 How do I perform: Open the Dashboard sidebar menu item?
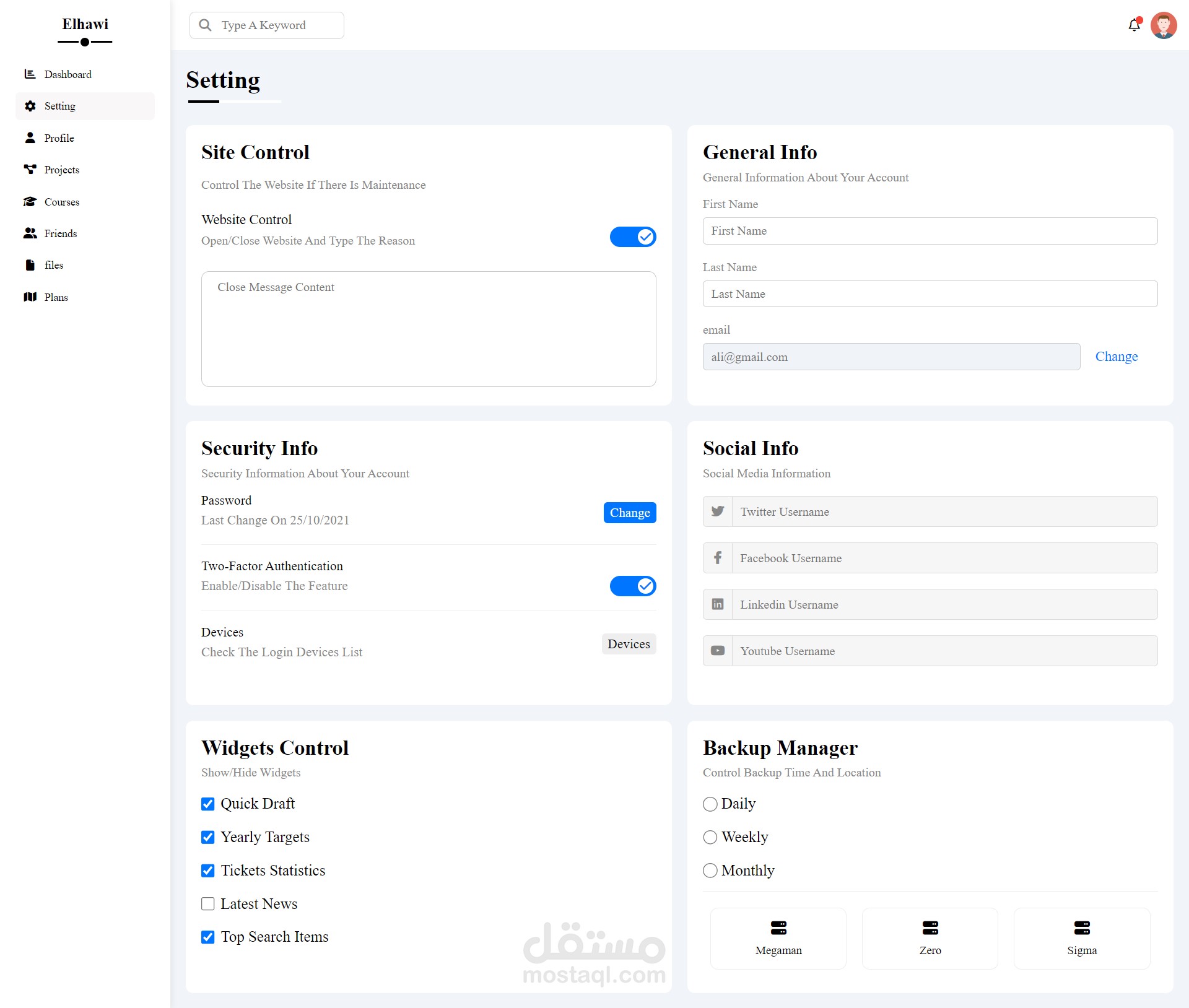point(68,74)
